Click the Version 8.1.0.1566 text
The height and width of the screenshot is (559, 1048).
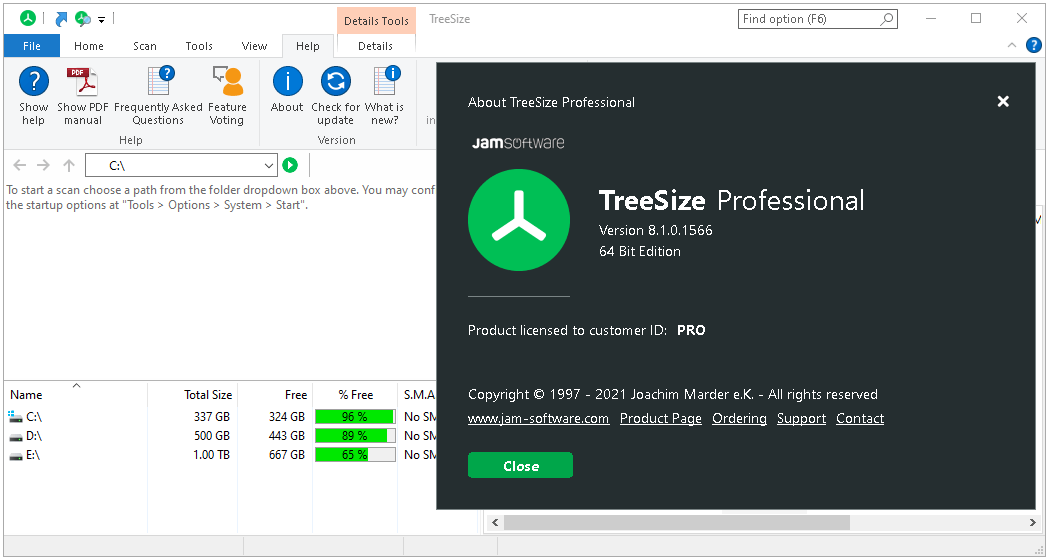tap(656, 231)
